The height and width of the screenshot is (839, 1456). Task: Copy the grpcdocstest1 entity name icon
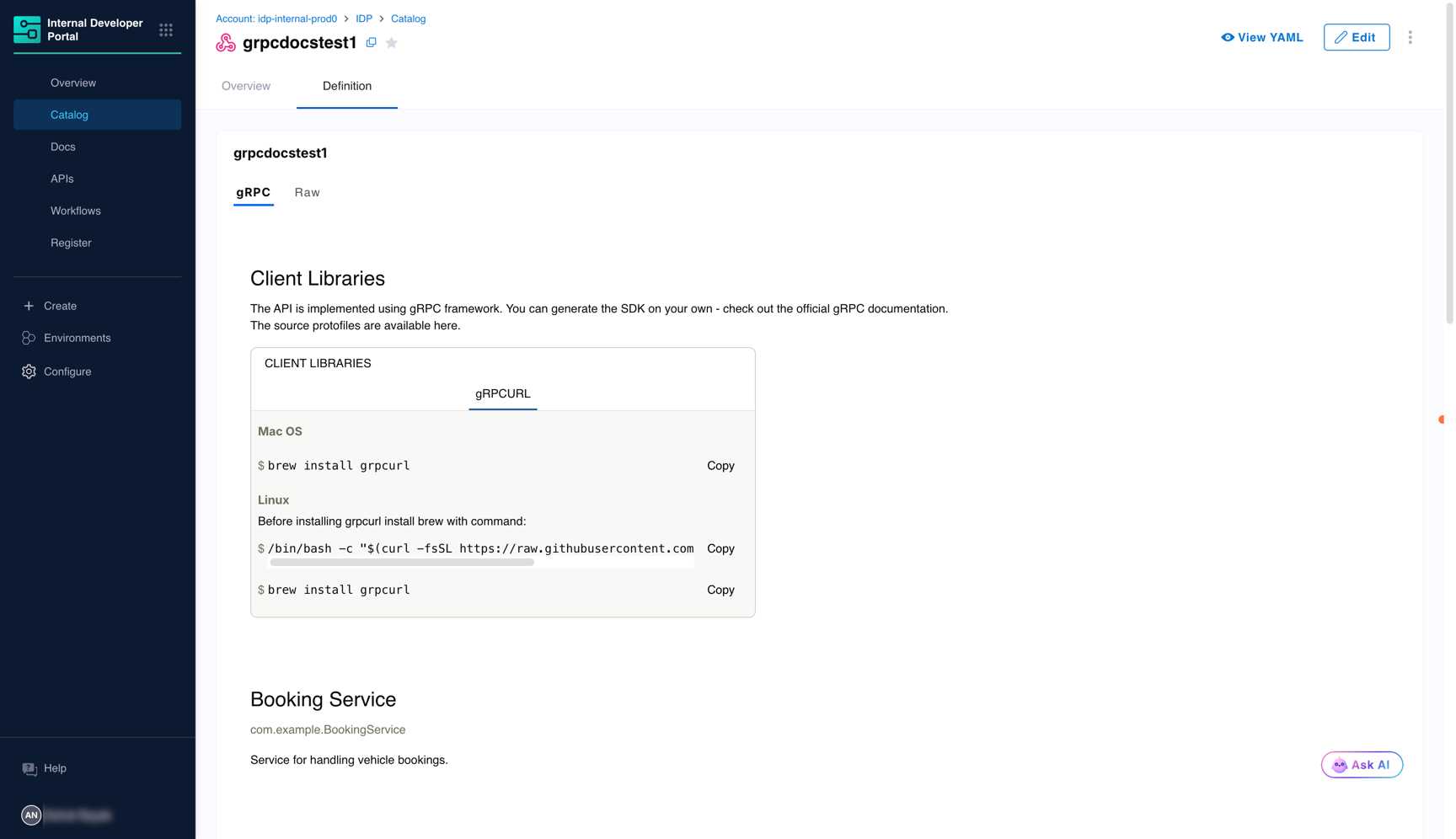point(372,42)
